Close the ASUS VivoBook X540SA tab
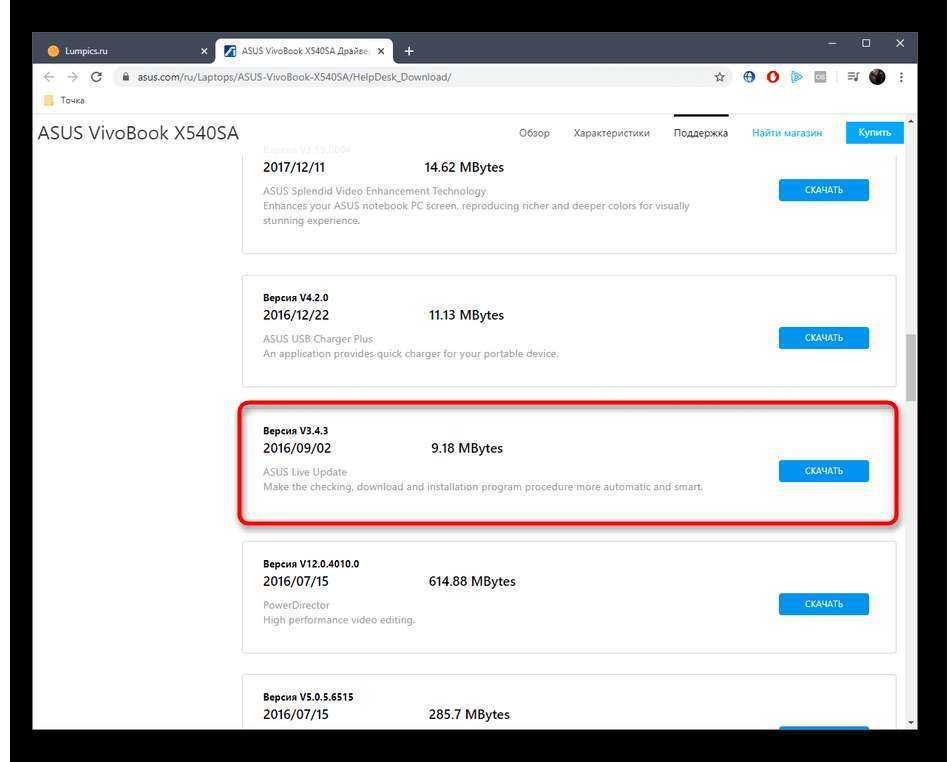This screenshot has width=950, height=762. [381, 51]
